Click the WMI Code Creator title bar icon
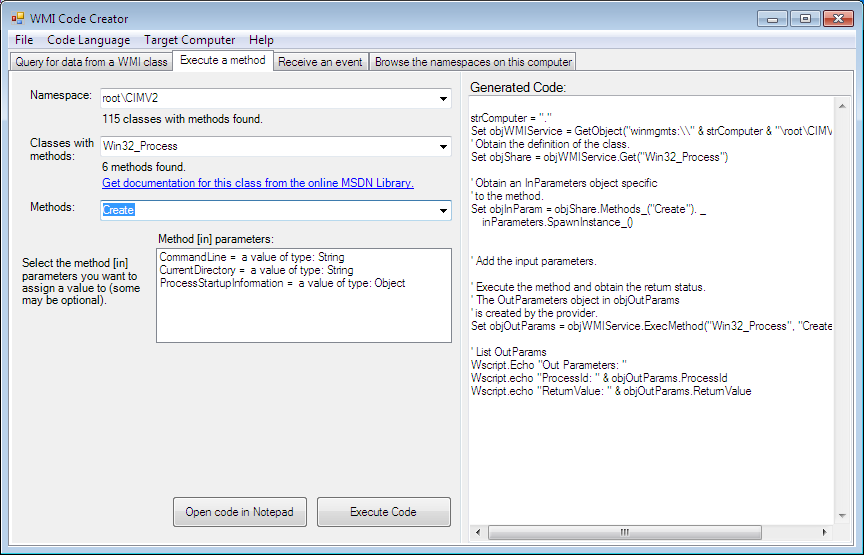 17,18
